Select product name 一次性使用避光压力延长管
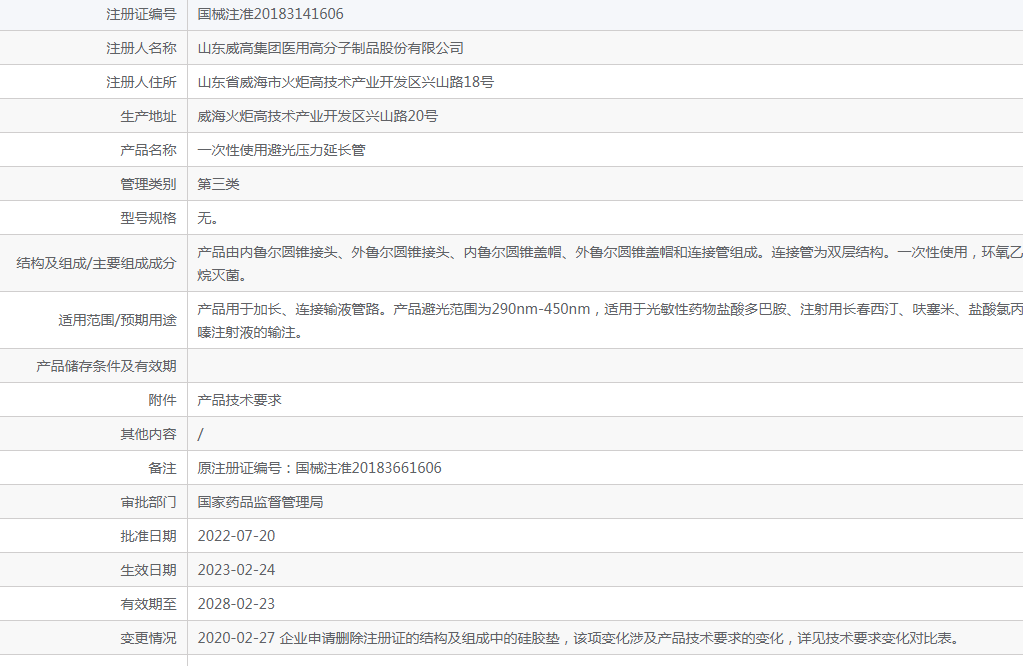 click(281, 150)
